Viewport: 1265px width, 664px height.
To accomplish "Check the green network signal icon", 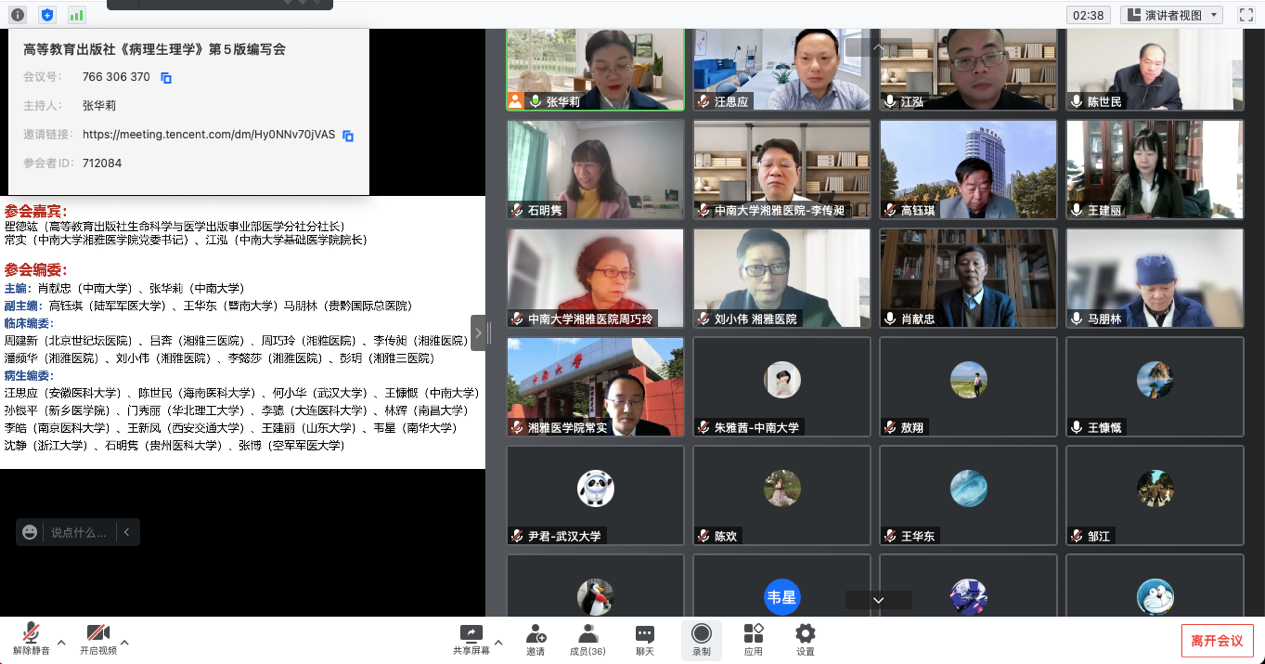I will click(77, 15).
